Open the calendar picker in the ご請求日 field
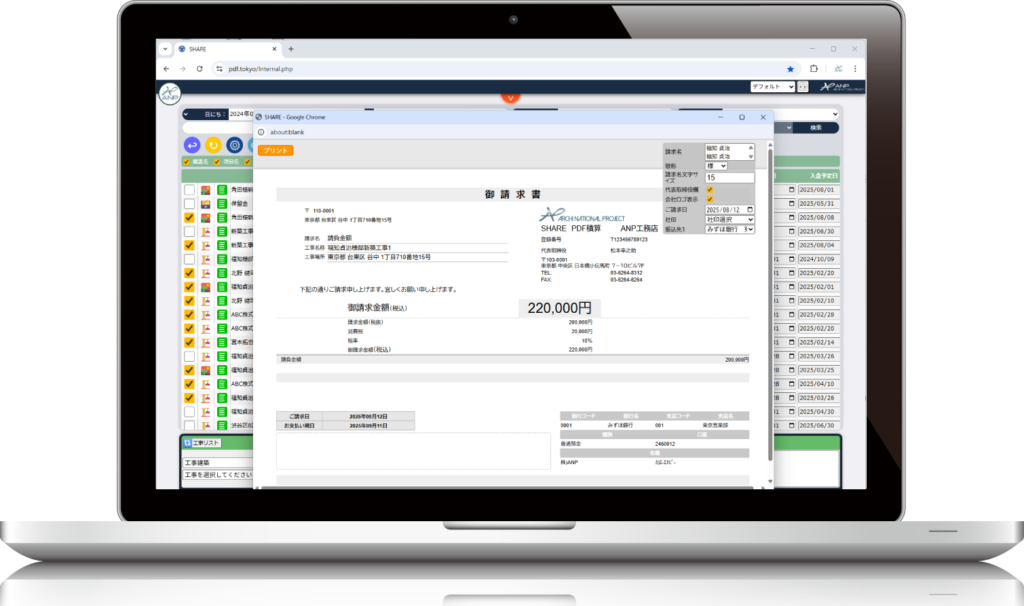 750,210
